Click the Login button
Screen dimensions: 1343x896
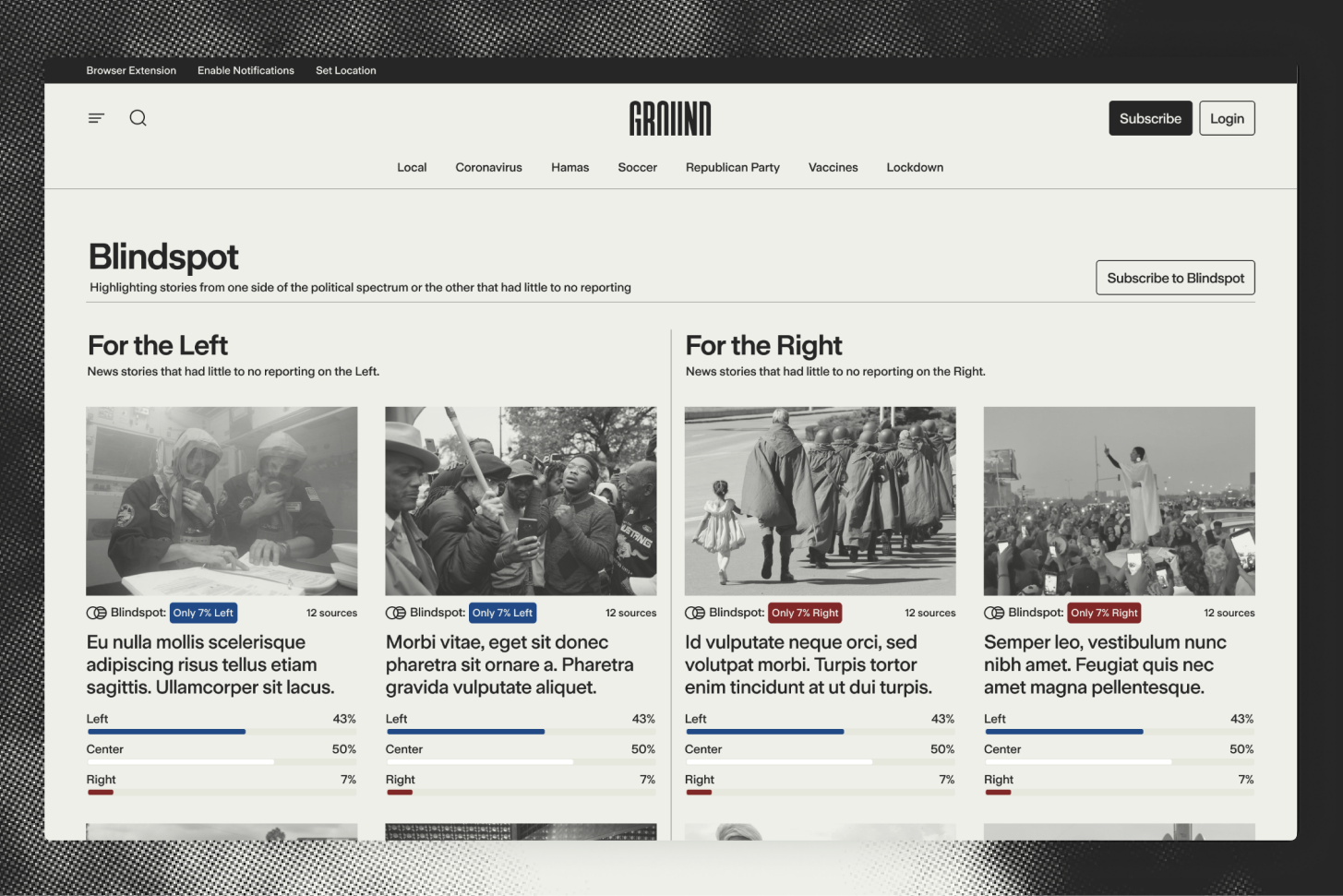tap(1227, 118)
